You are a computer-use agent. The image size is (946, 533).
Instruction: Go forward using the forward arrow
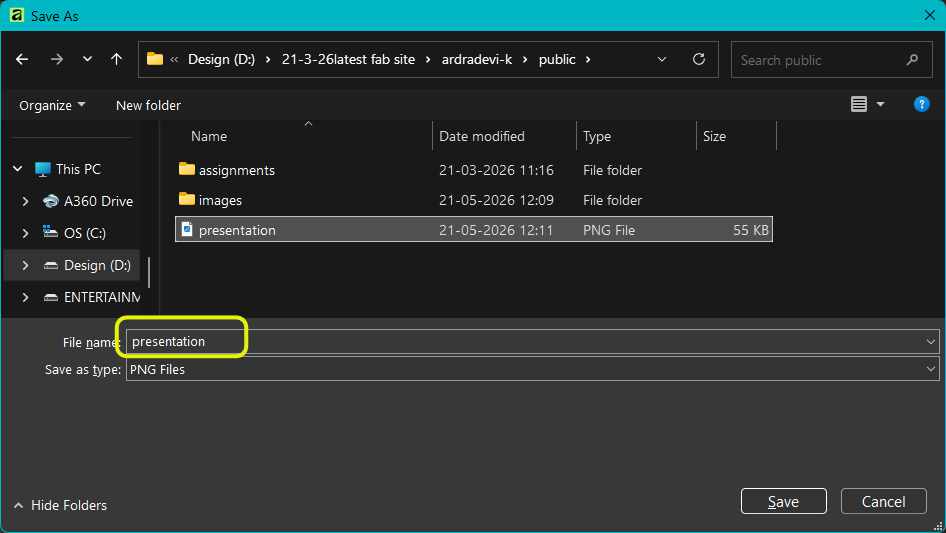[x=57, y=59]
